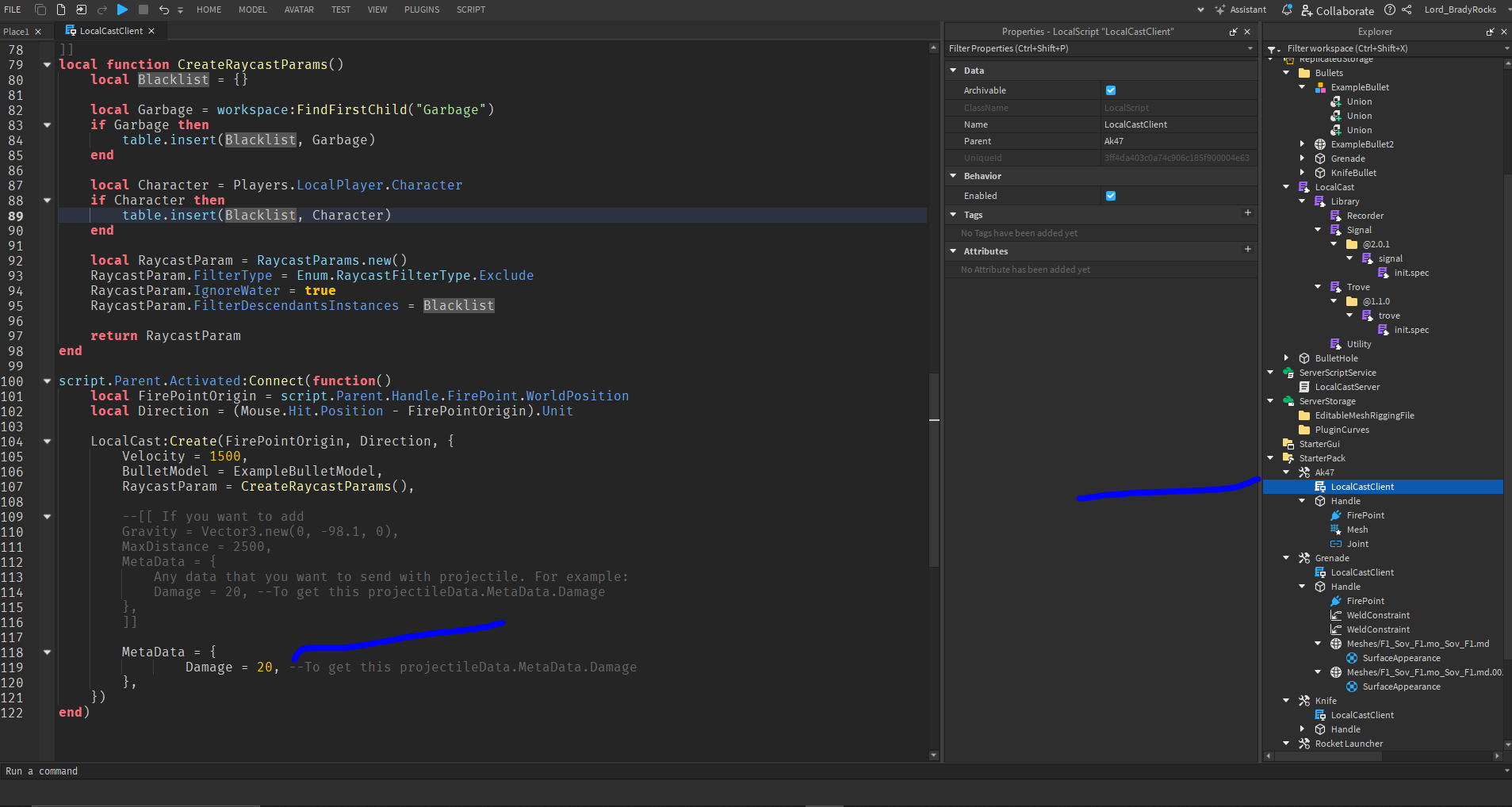The width and height of the screenshot is (1512, 807).
Task: Start playtest with the blue Play button
Action: pyautogui.click(x=122, y=10)
